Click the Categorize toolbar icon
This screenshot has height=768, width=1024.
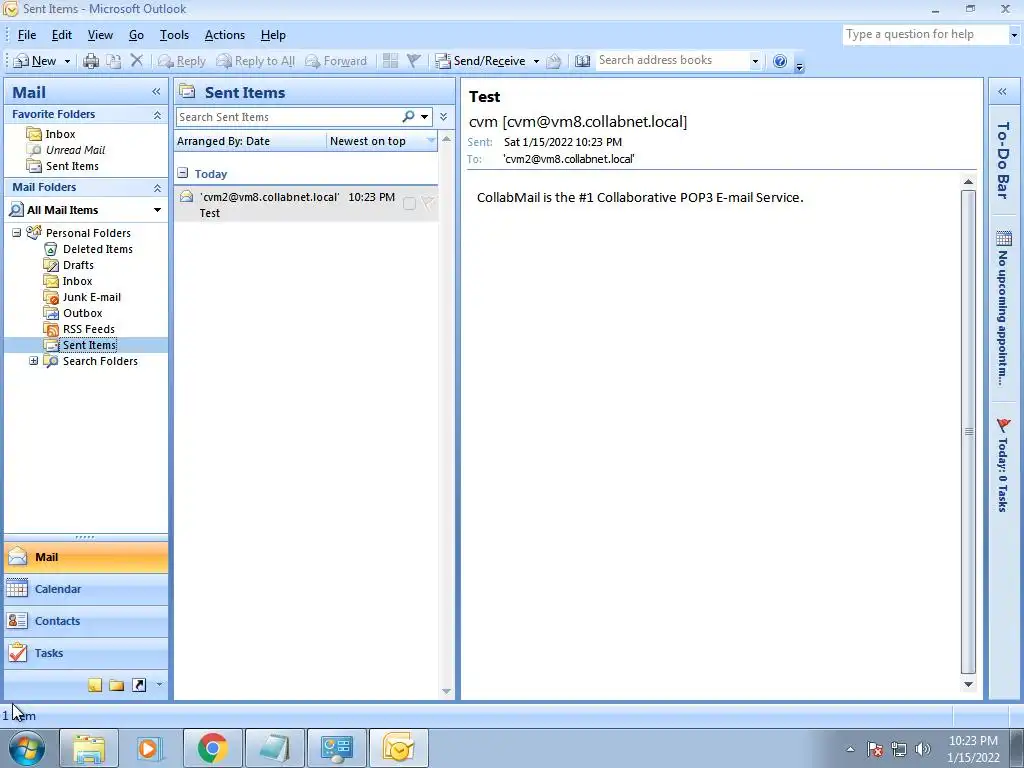[x=391, y=61]
